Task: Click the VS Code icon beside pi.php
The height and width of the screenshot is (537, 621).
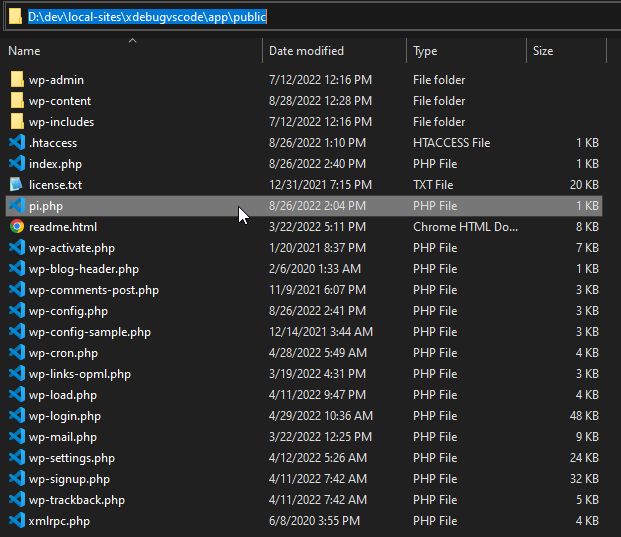Action: pos(17,205)
